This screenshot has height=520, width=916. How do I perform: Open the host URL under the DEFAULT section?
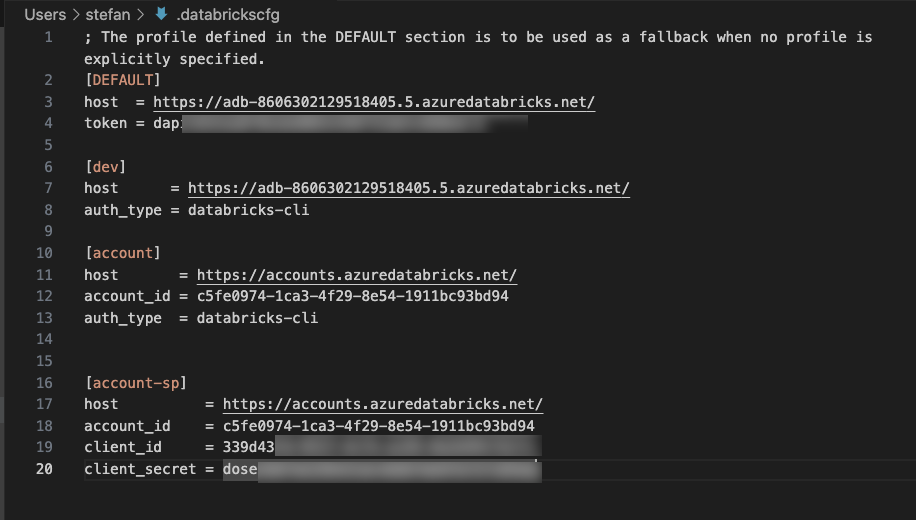pos(373,102)
